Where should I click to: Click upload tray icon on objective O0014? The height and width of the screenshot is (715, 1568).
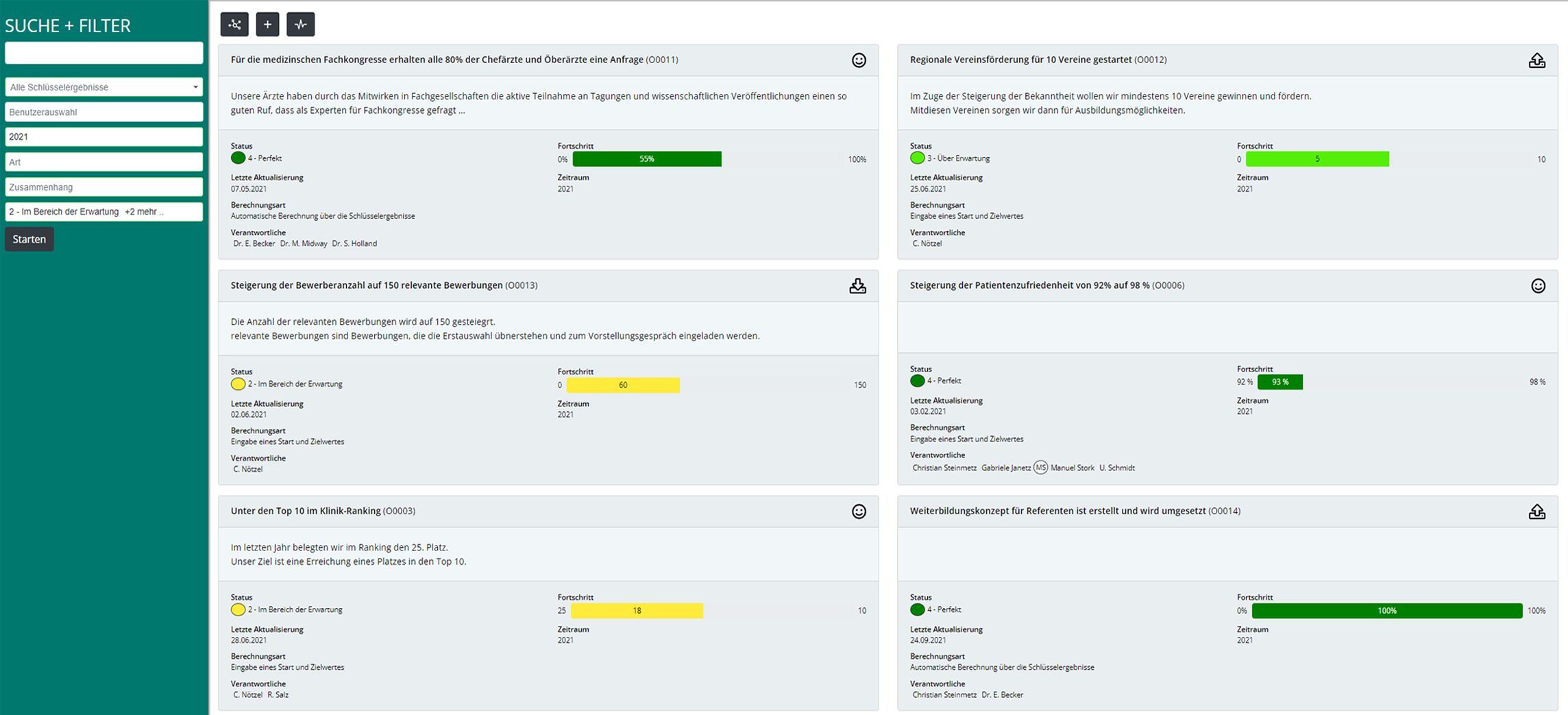tap(1537, 511)
